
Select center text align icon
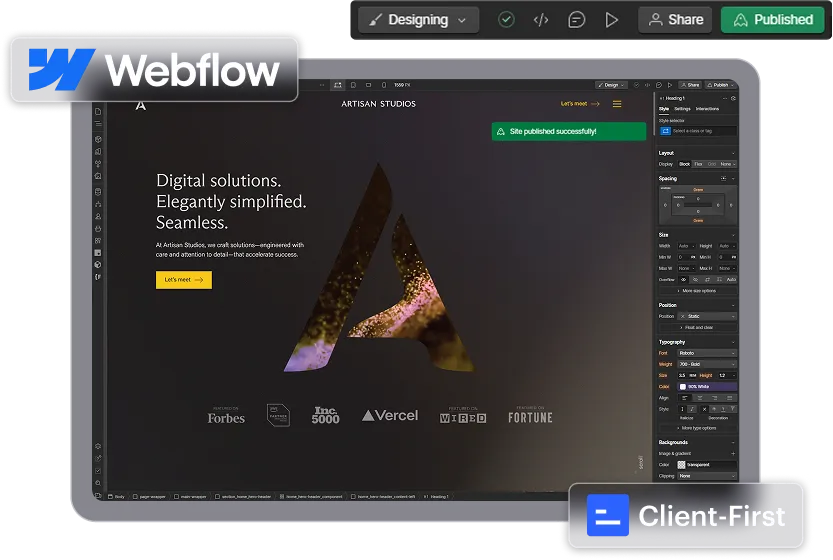pyautogui.click(x=700, y=398)
